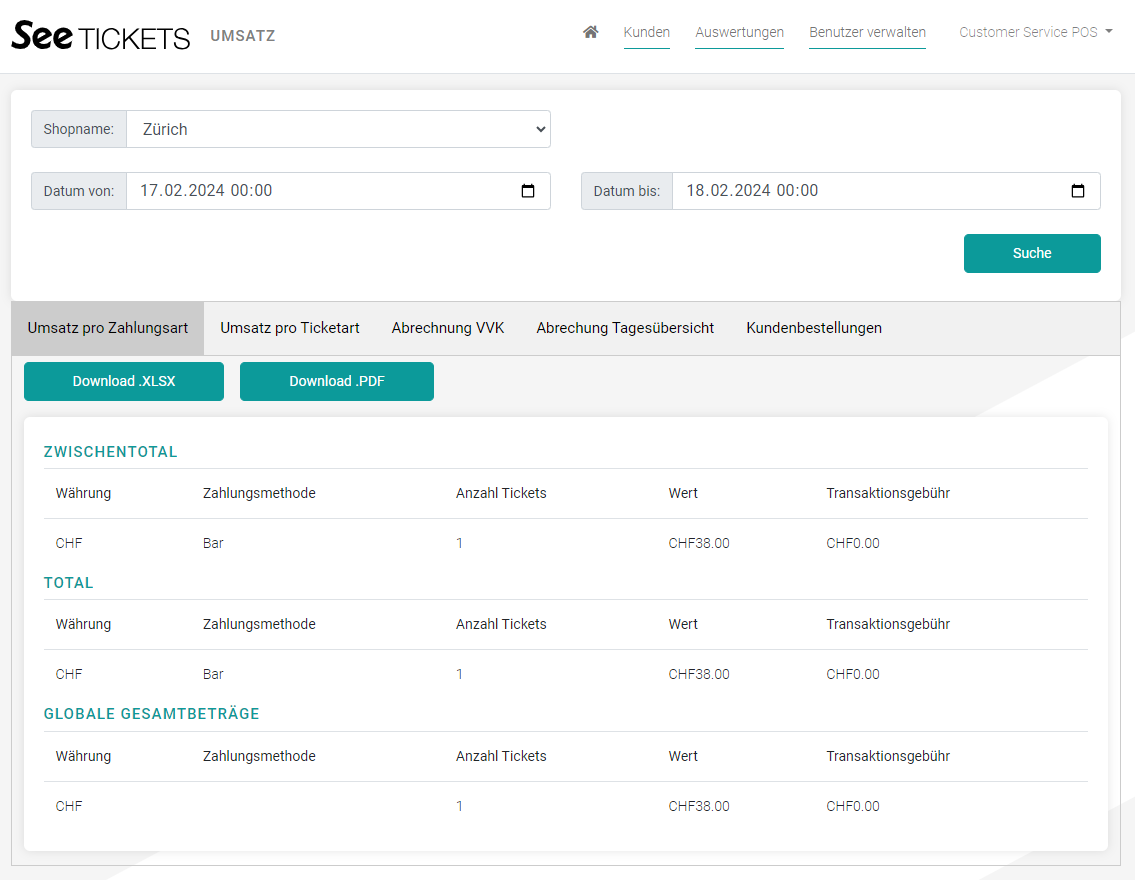The height and width of the screenshot is (880, 1135).
Task: Switch to Umsatz pro Ticketart tab
Action: click(x=290, y=328)
